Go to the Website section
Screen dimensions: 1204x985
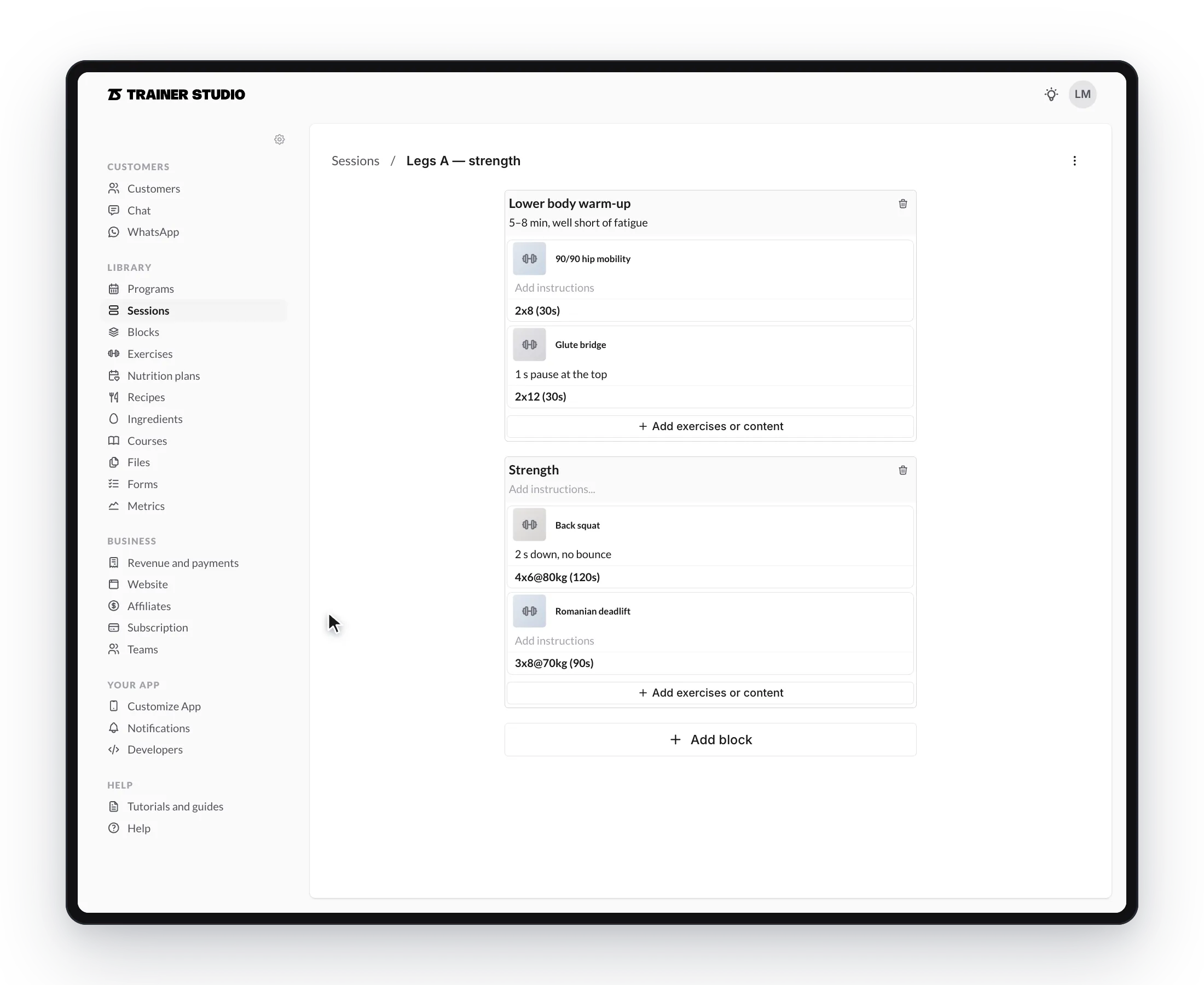click(194, 584)
